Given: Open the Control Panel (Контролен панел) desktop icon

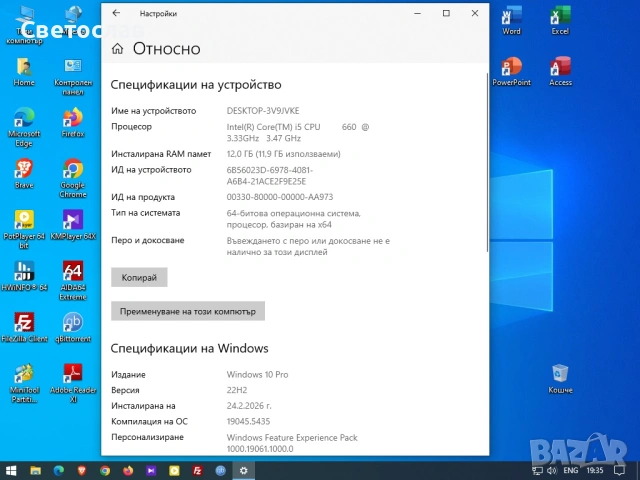Looking at the screenshot, I should coord(73,76).
